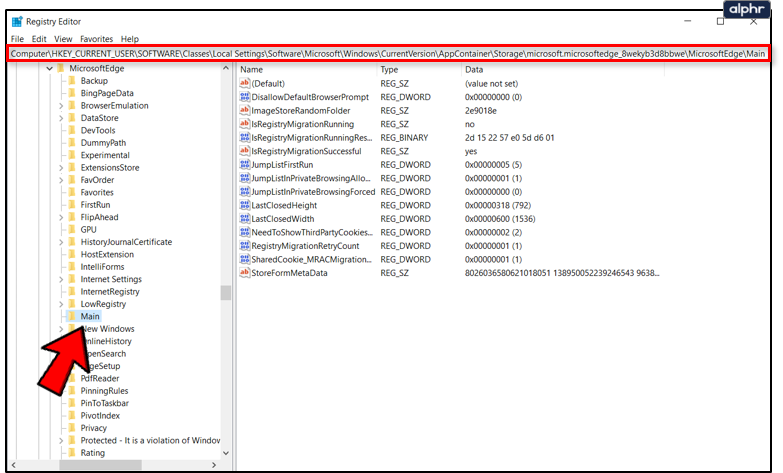Open the File menu

17,38
